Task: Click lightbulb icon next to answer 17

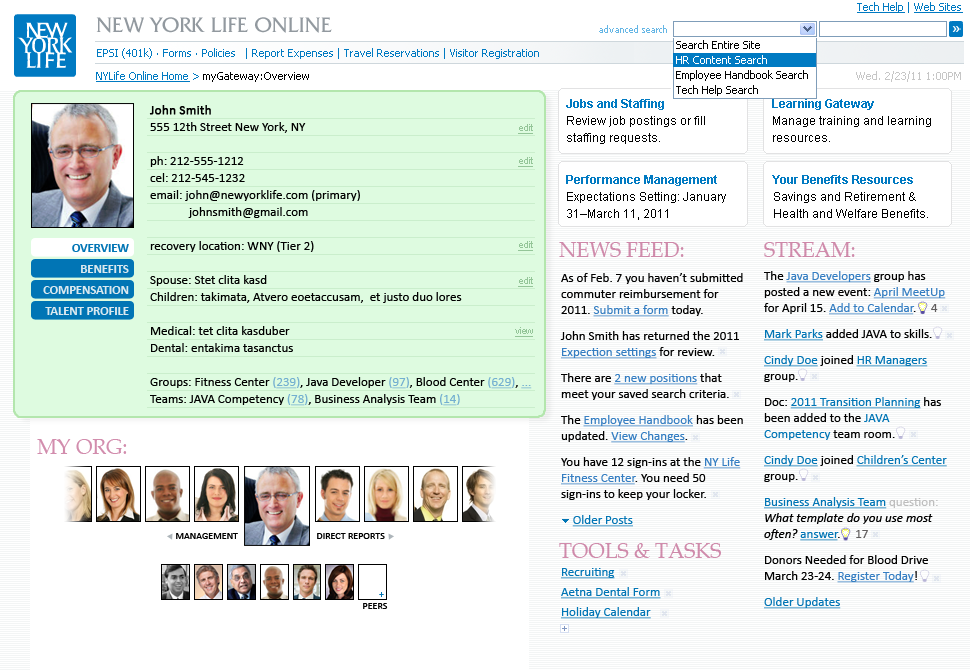Action: tap(846, 534)
